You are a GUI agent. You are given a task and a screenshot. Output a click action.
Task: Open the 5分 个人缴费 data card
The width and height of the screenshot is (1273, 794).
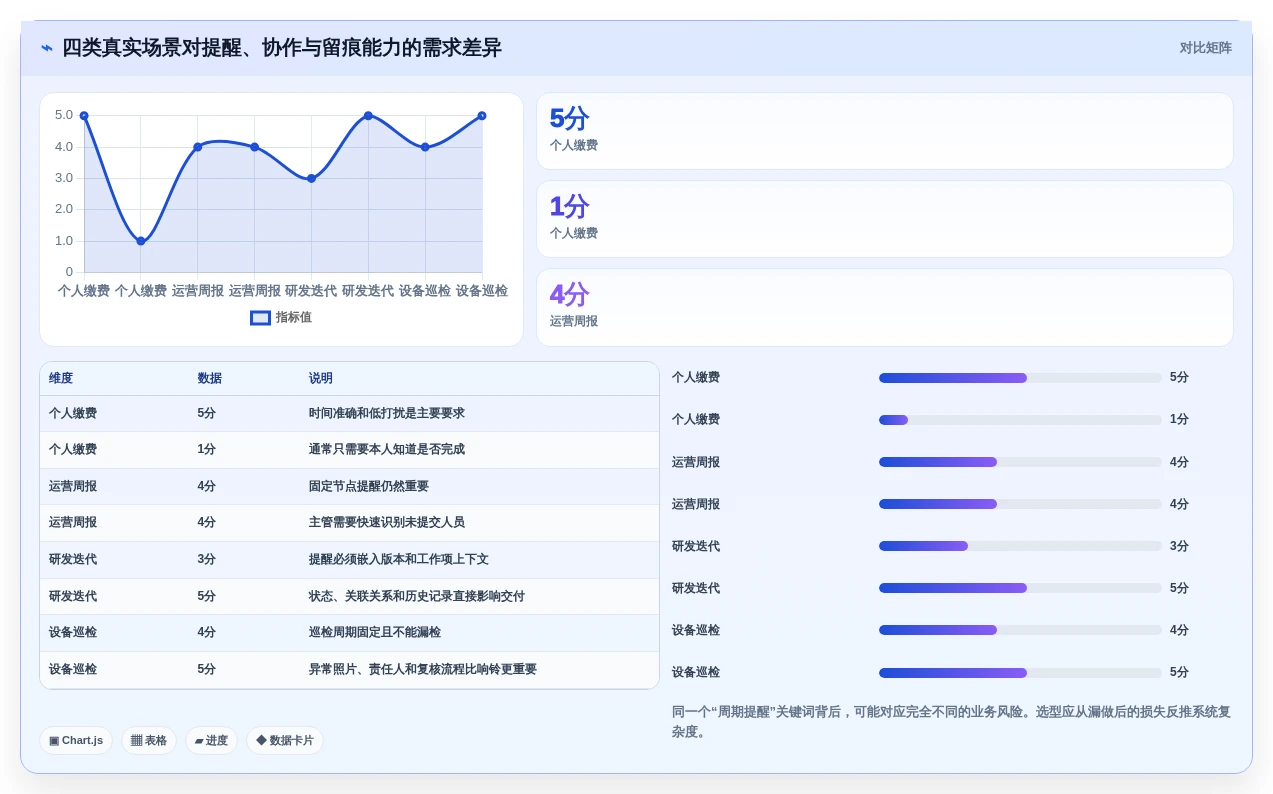[884, 131]
